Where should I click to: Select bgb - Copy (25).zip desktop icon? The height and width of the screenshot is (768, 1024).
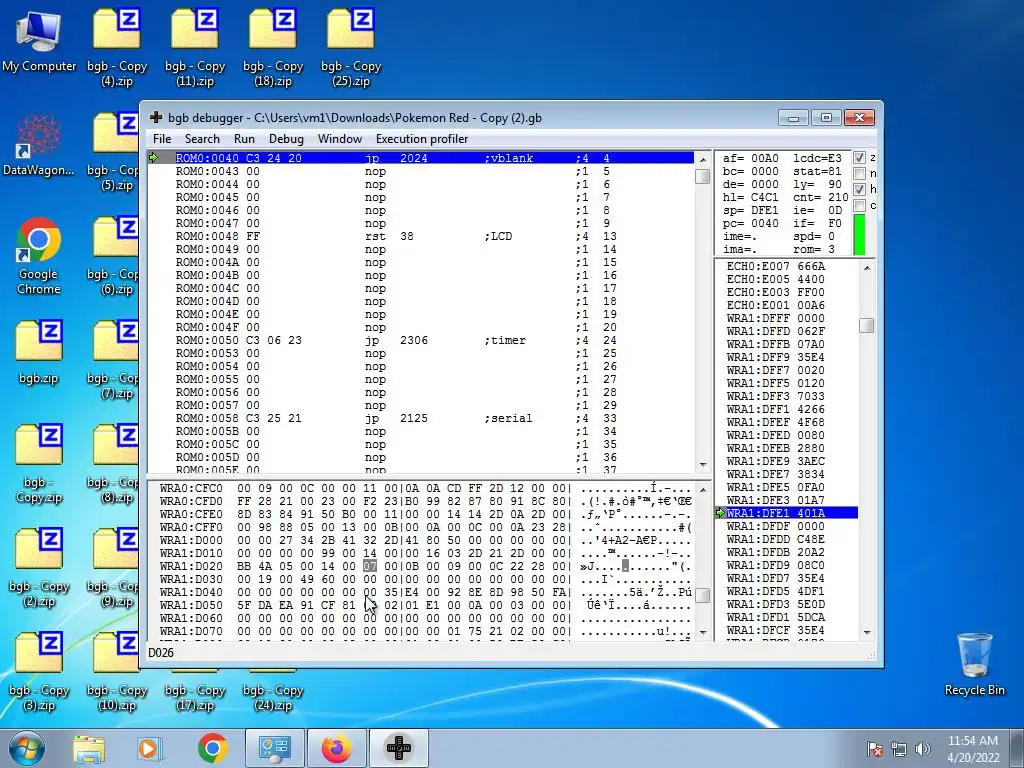click(x=351, y=48)
